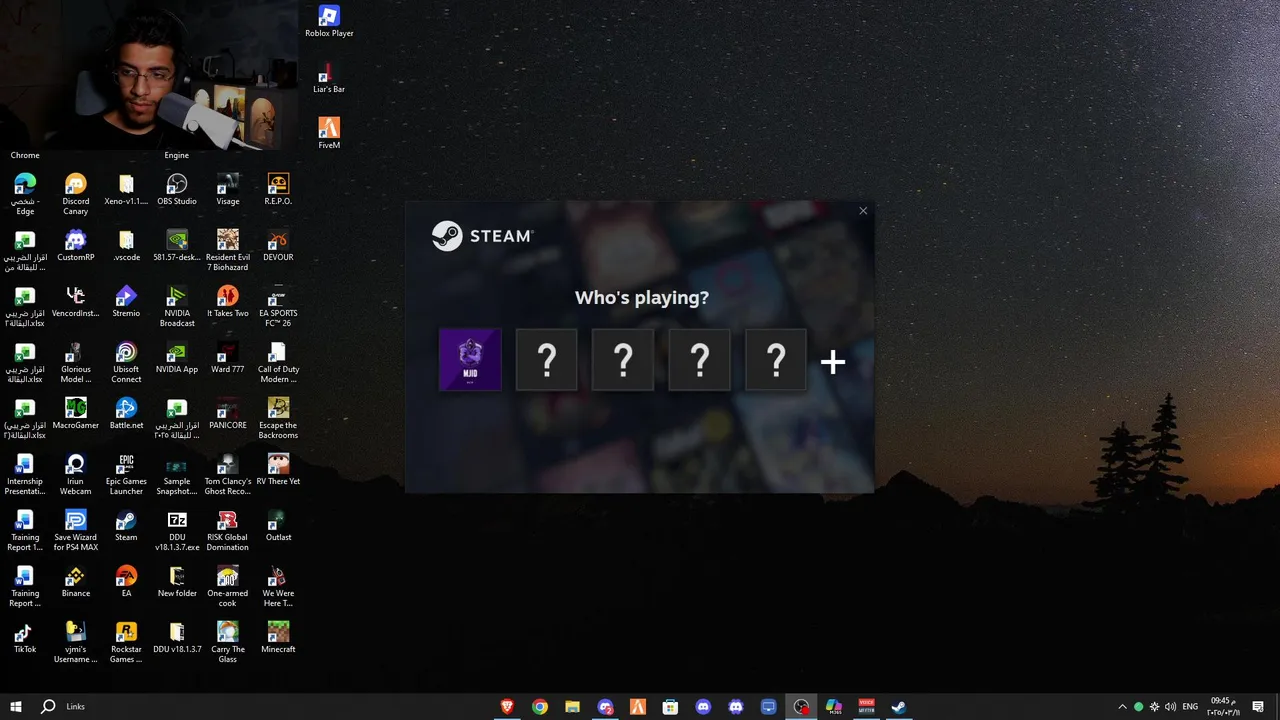1280x720 pixels.
Task: Launch Visage game shortcut
Action: tap(228, 190)
